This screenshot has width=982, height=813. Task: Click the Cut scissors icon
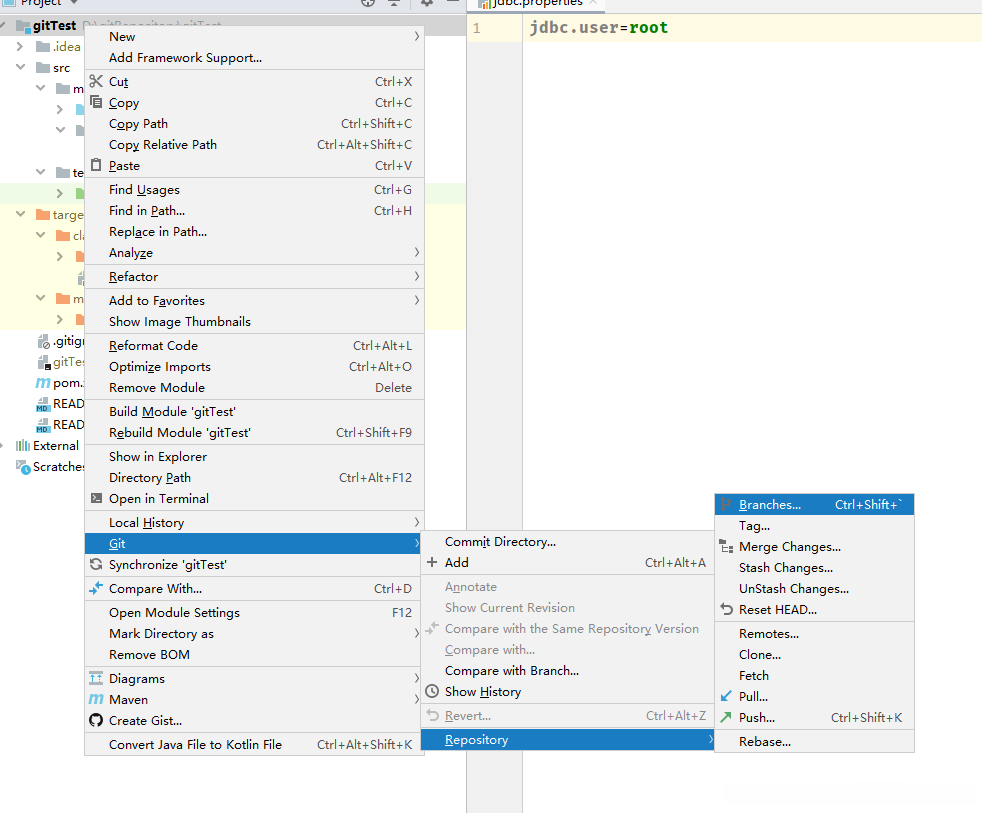pyautogui.click(x=96, y=81)
